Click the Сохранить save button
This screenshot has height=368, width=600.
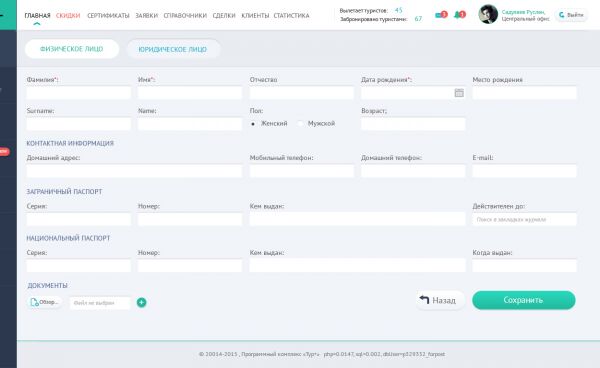523,300
